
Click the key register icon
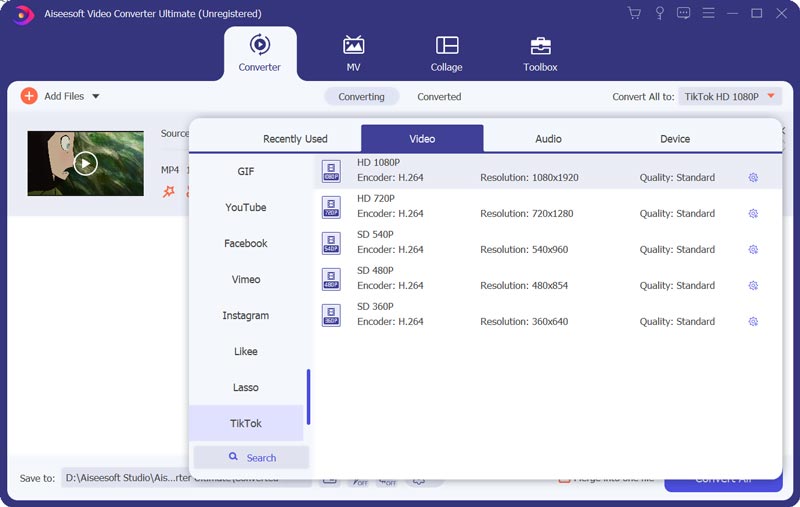[x=659, y=13]
